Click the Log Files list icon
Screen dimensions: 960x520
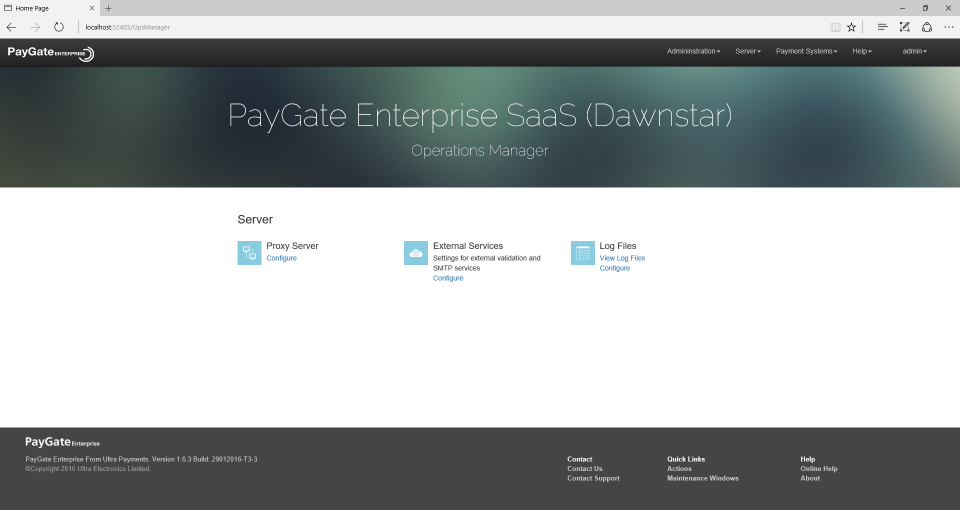tap(583, 253)
